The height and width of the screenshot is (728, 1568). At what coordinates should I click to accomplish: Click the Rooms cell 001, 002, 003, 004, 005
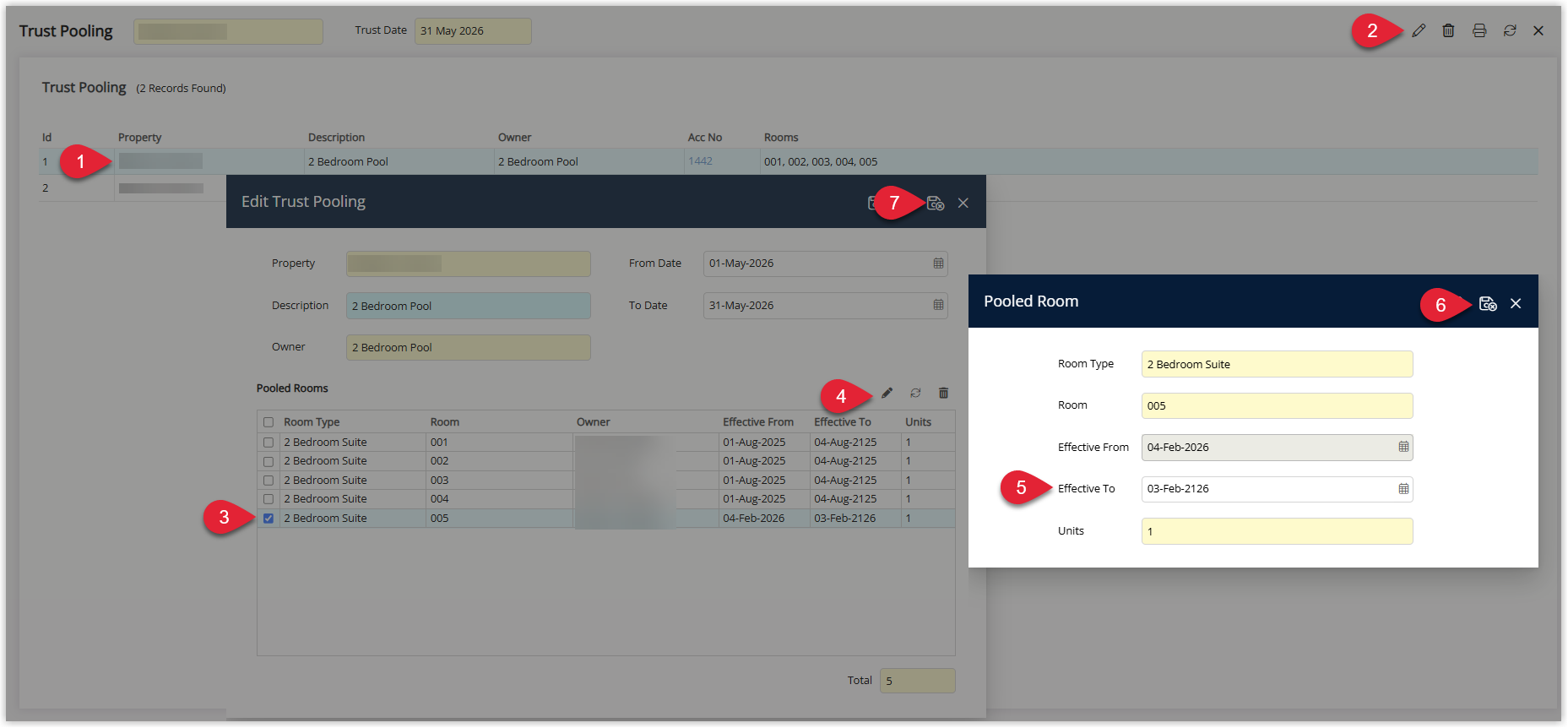pos(1148,161)
